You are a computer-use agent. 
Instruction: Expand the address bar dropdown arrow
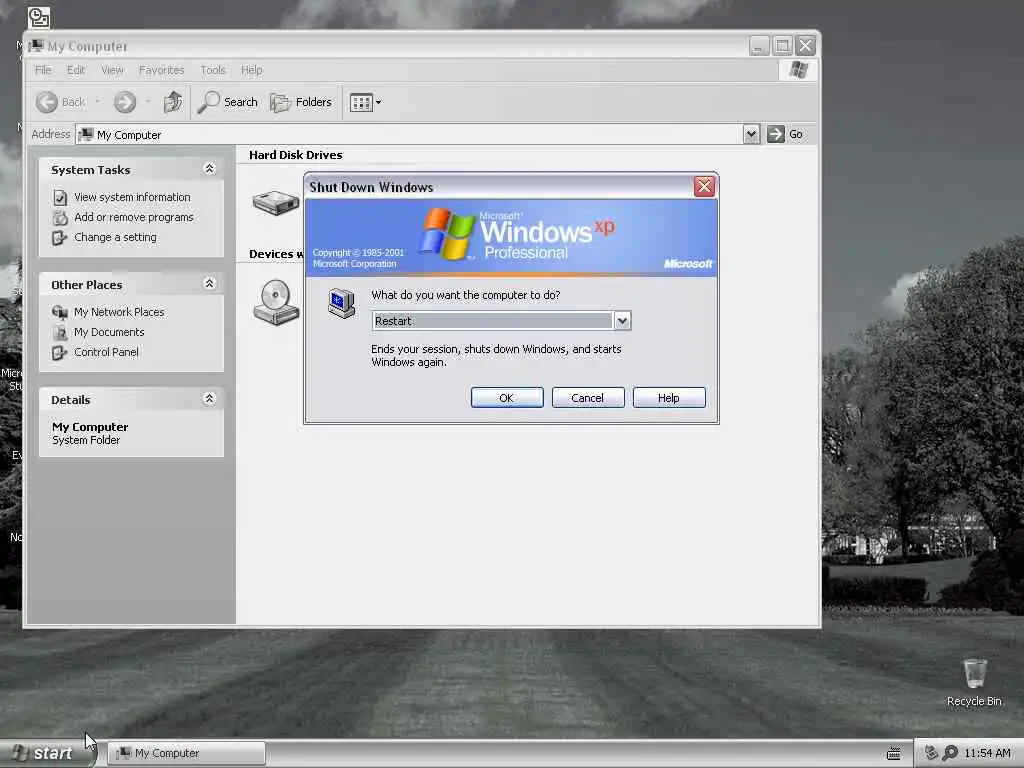pyautogui.click(x=751, y=135)
